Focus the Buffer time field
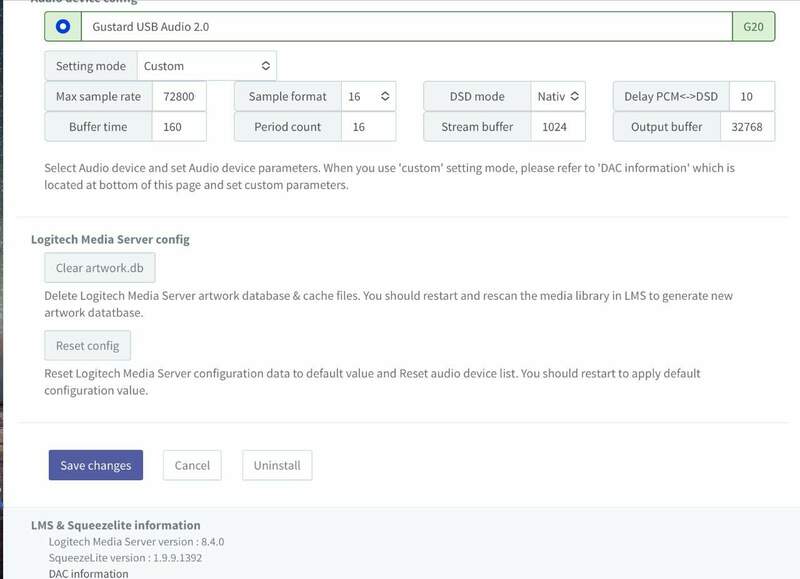800x579 pixels. point(179,127)
